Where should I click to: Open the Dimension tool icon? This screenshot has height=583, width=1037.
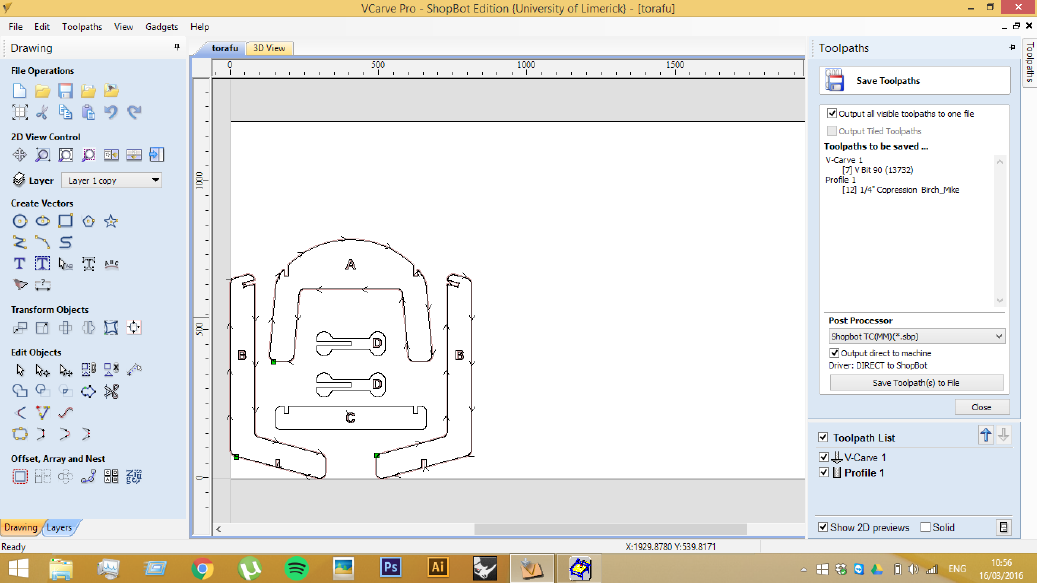tap(42, 285)
